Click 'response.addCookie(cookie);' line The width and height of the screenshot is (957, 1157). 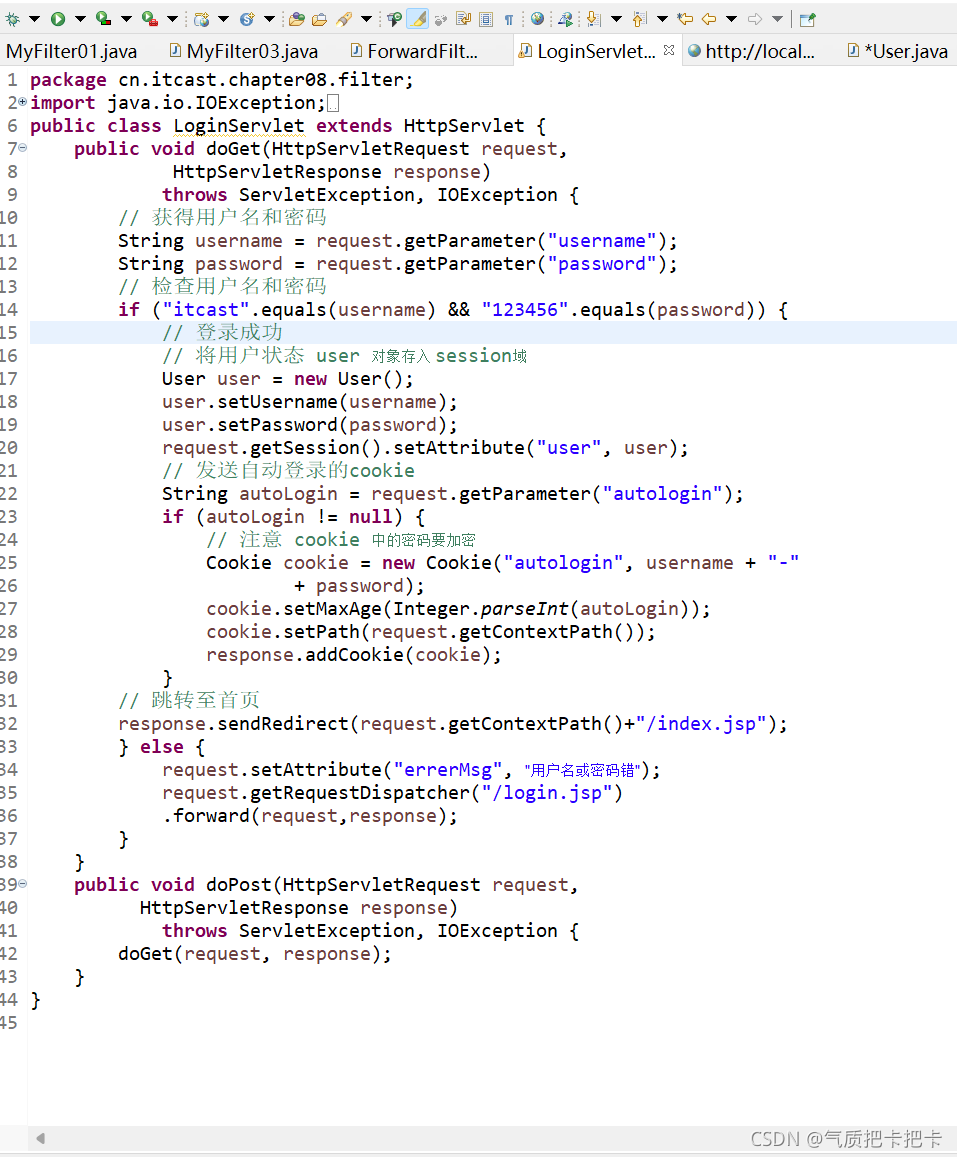tap(354, 655)
